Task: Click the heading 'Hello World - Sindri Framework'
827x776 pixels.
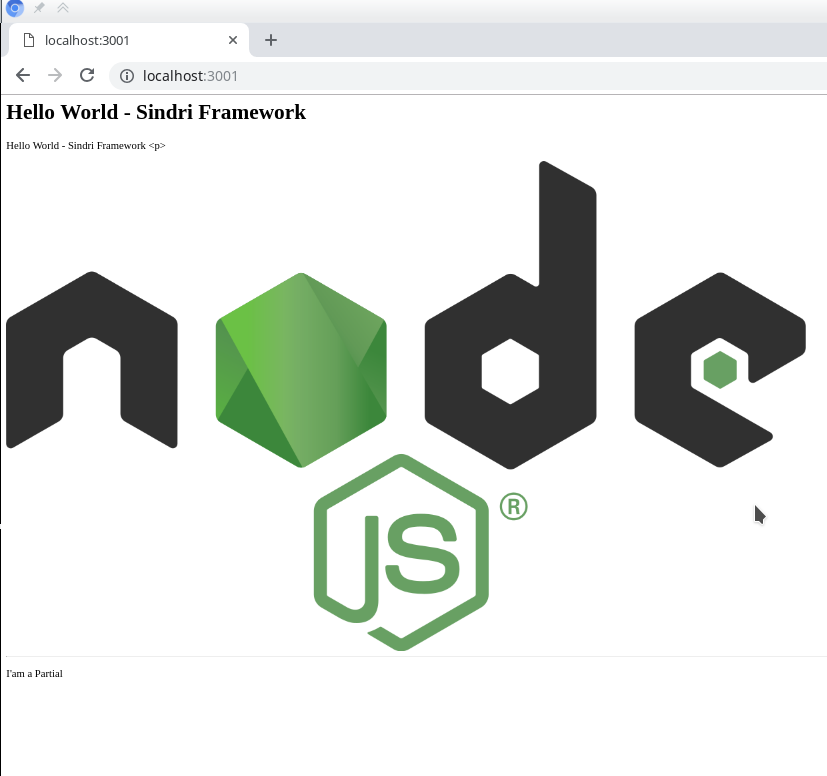Action: point(156,112)
